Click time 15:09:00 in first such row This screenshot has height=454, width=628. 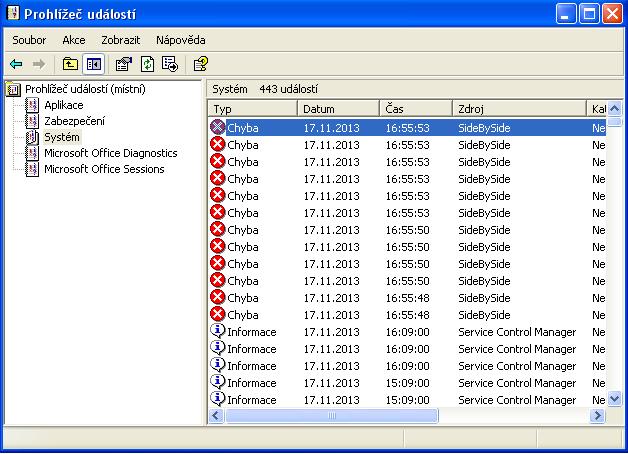(407, 383)
